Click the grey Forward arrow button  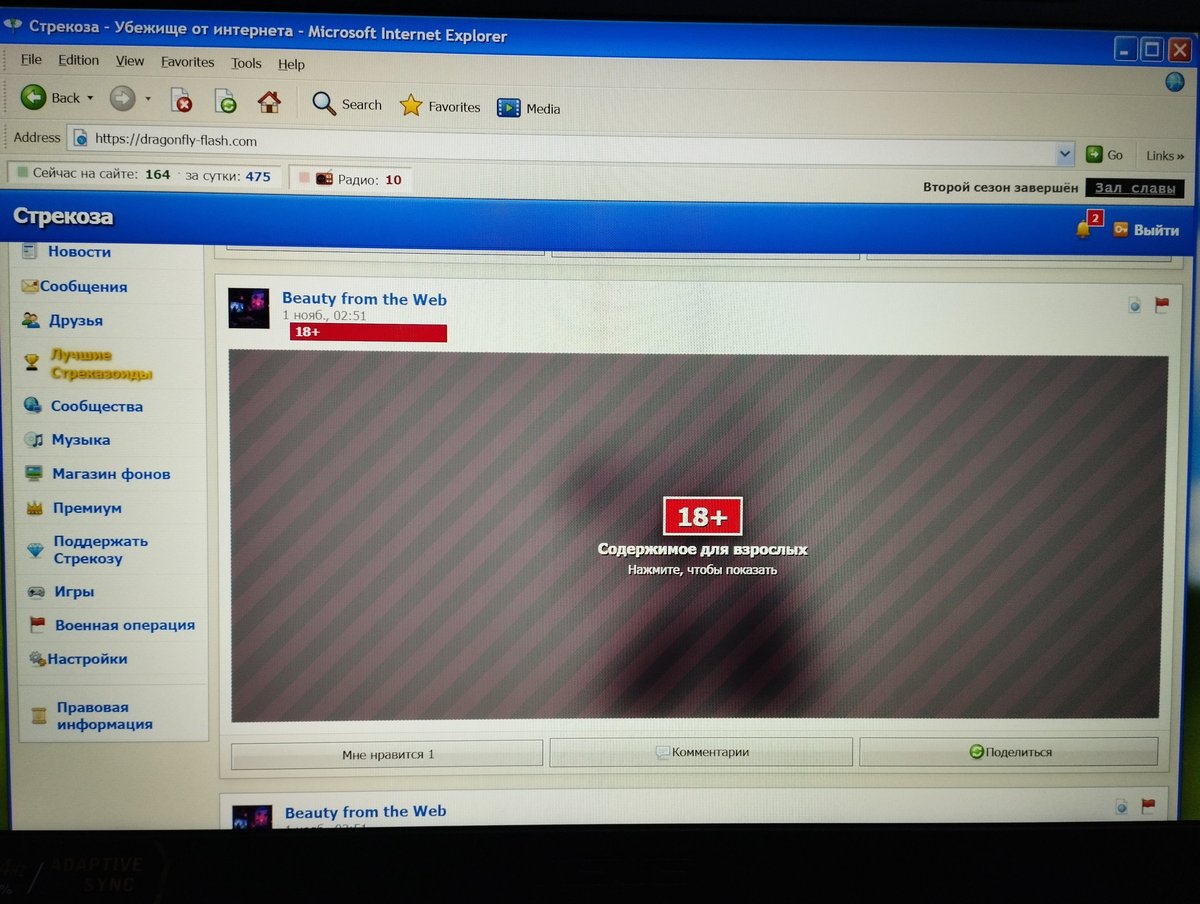122,98
